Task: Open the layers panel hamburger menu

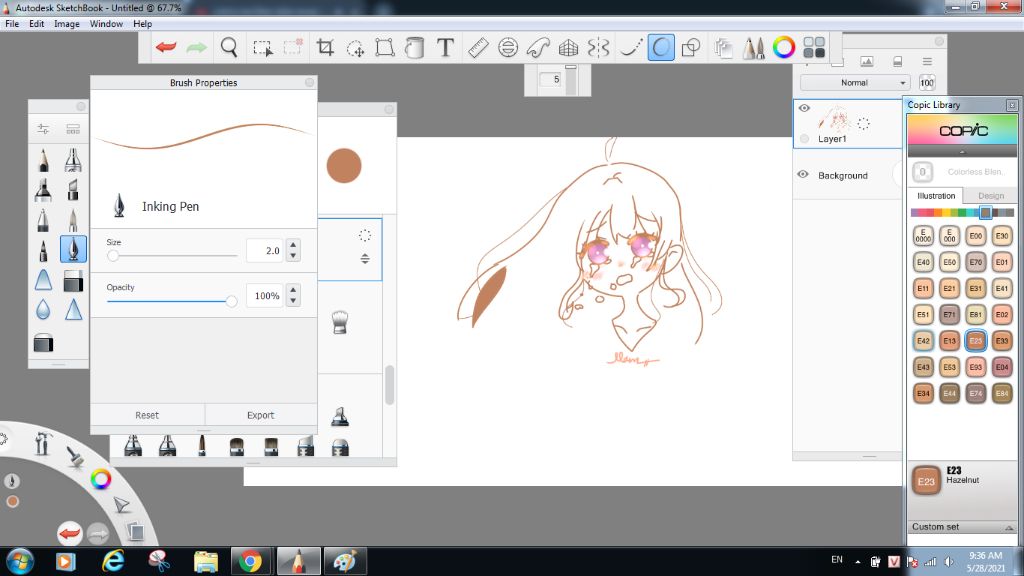Action: [927, 61]
